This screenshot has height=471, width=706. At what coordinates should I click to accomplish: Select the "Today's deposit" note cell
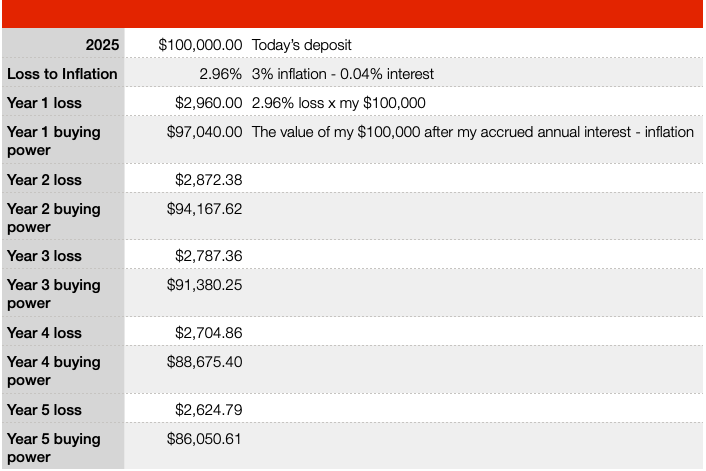pos(302,44)
